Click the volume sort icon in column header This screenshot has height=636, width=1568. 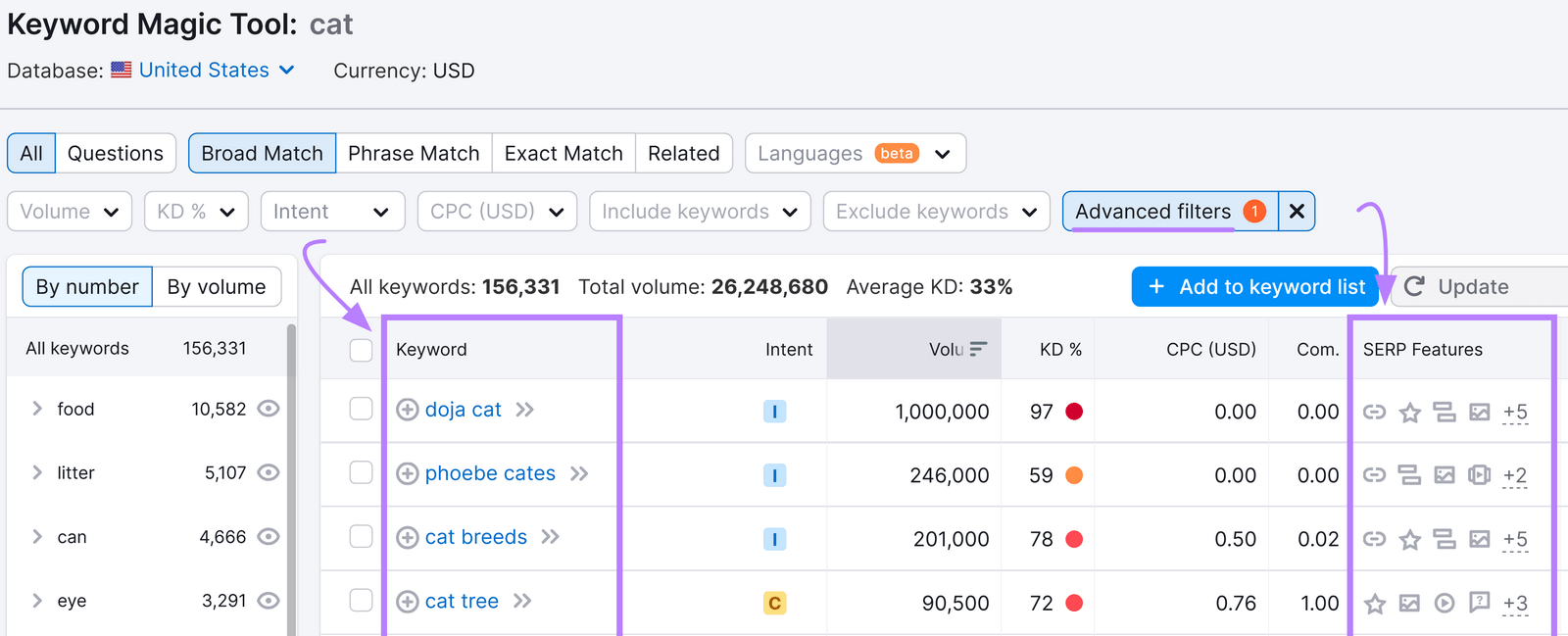(x=978, y=349)
